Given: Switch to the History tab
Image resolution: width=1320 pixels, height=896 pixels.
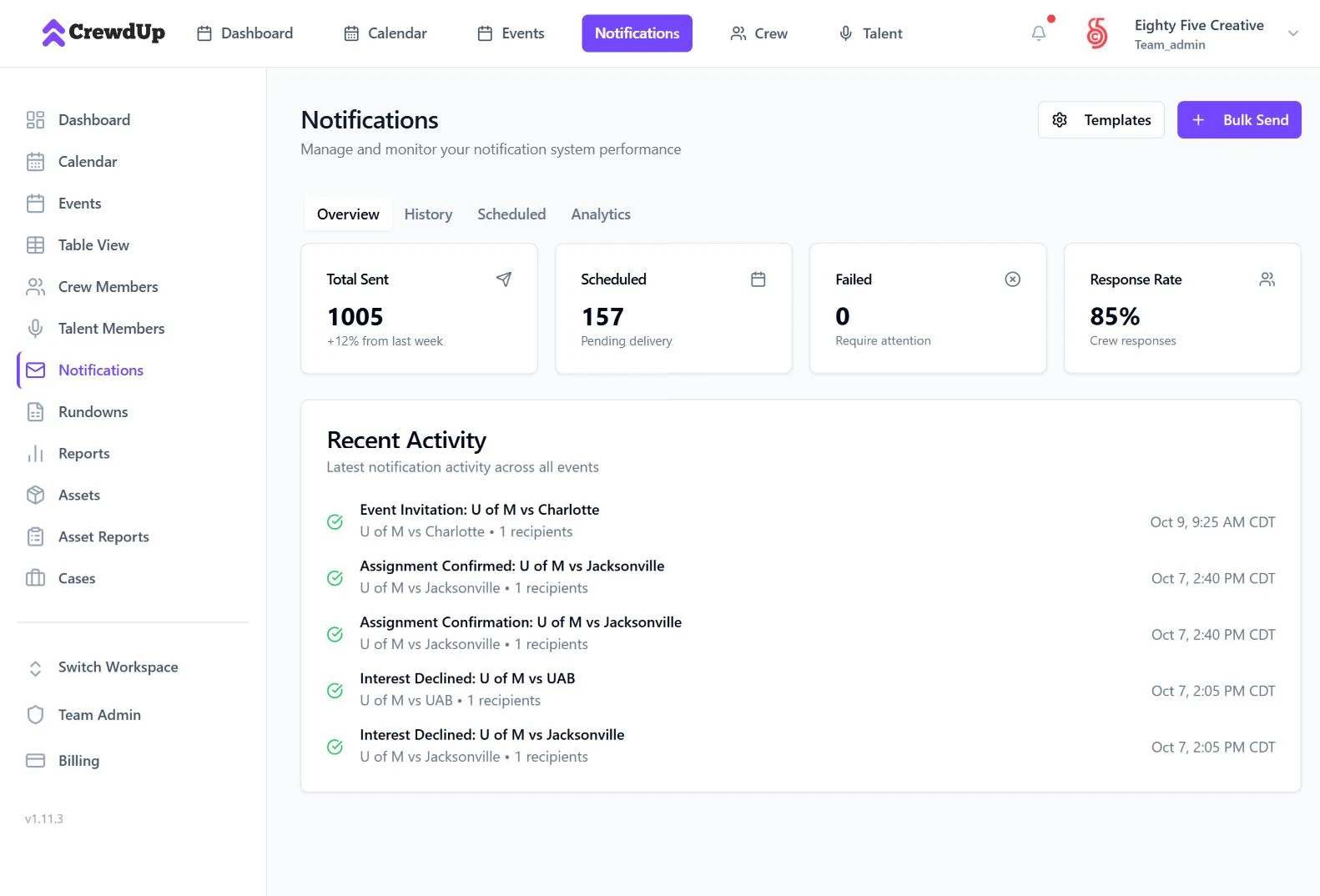Looking at the screenshot, I should pyautogui.click(x=428, y=214).
